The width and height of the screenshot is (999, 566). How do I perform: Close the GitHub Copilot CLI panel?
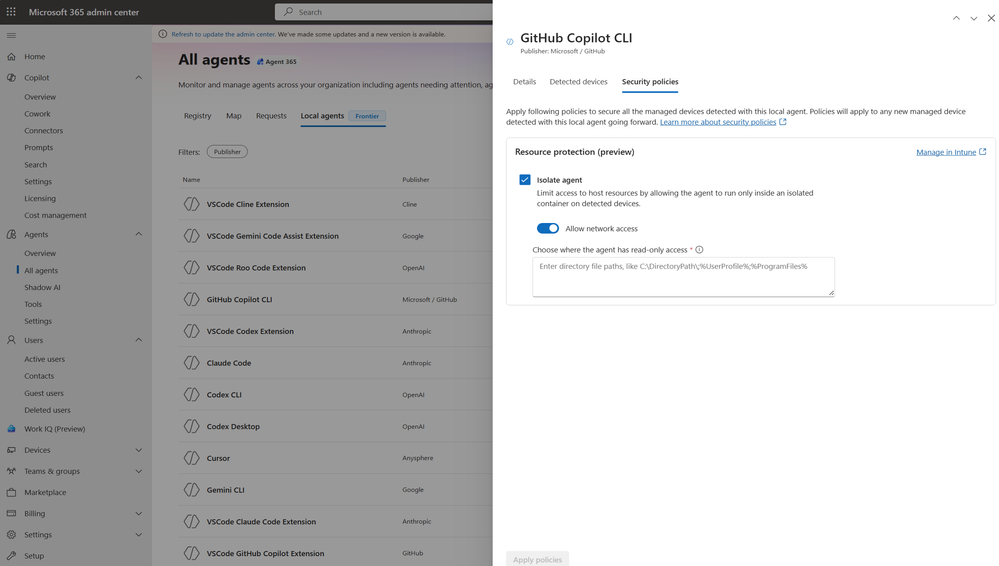click(991, 18)
